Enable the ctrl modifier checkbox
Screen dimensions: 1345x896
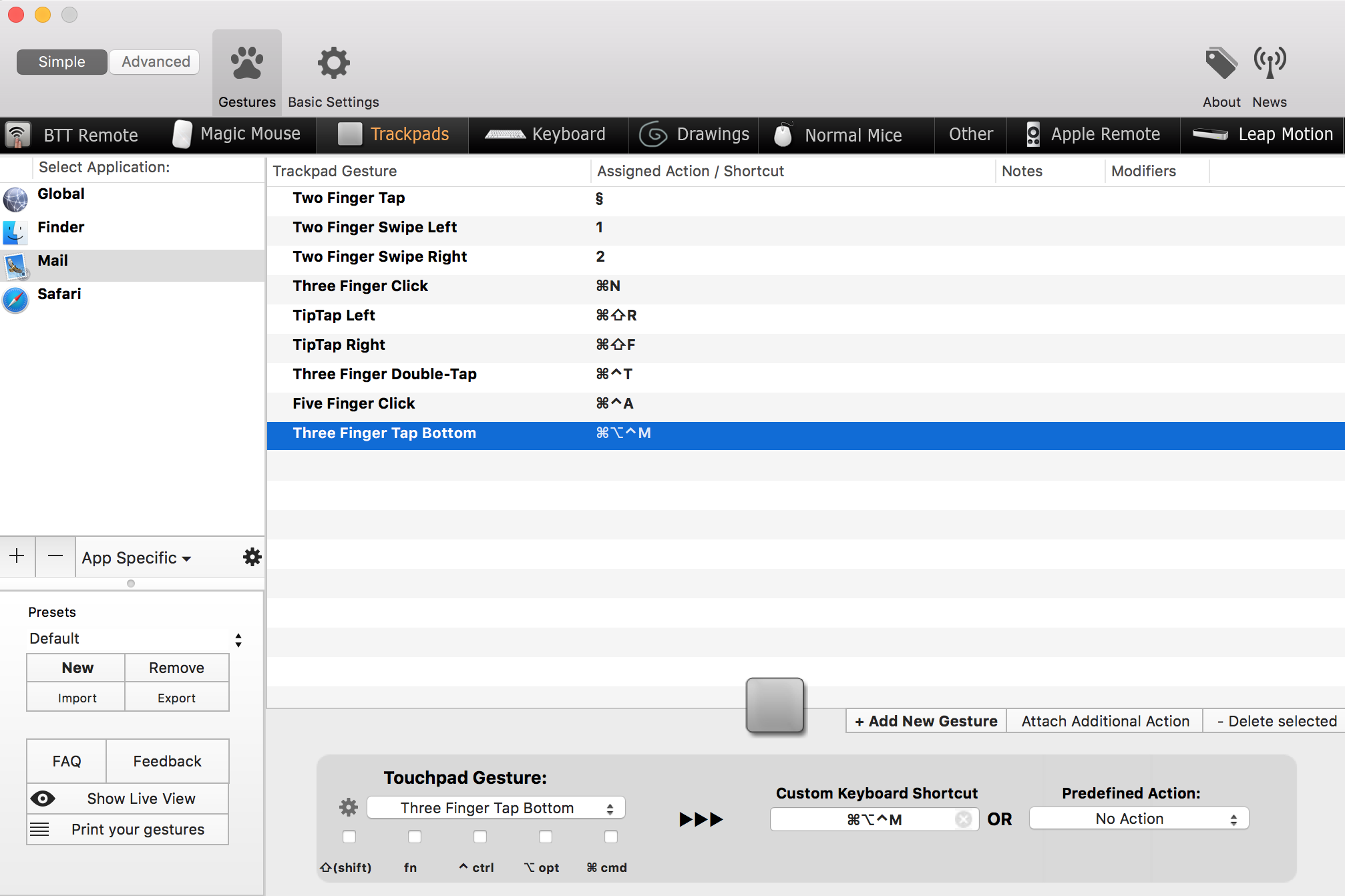[480, 837]
